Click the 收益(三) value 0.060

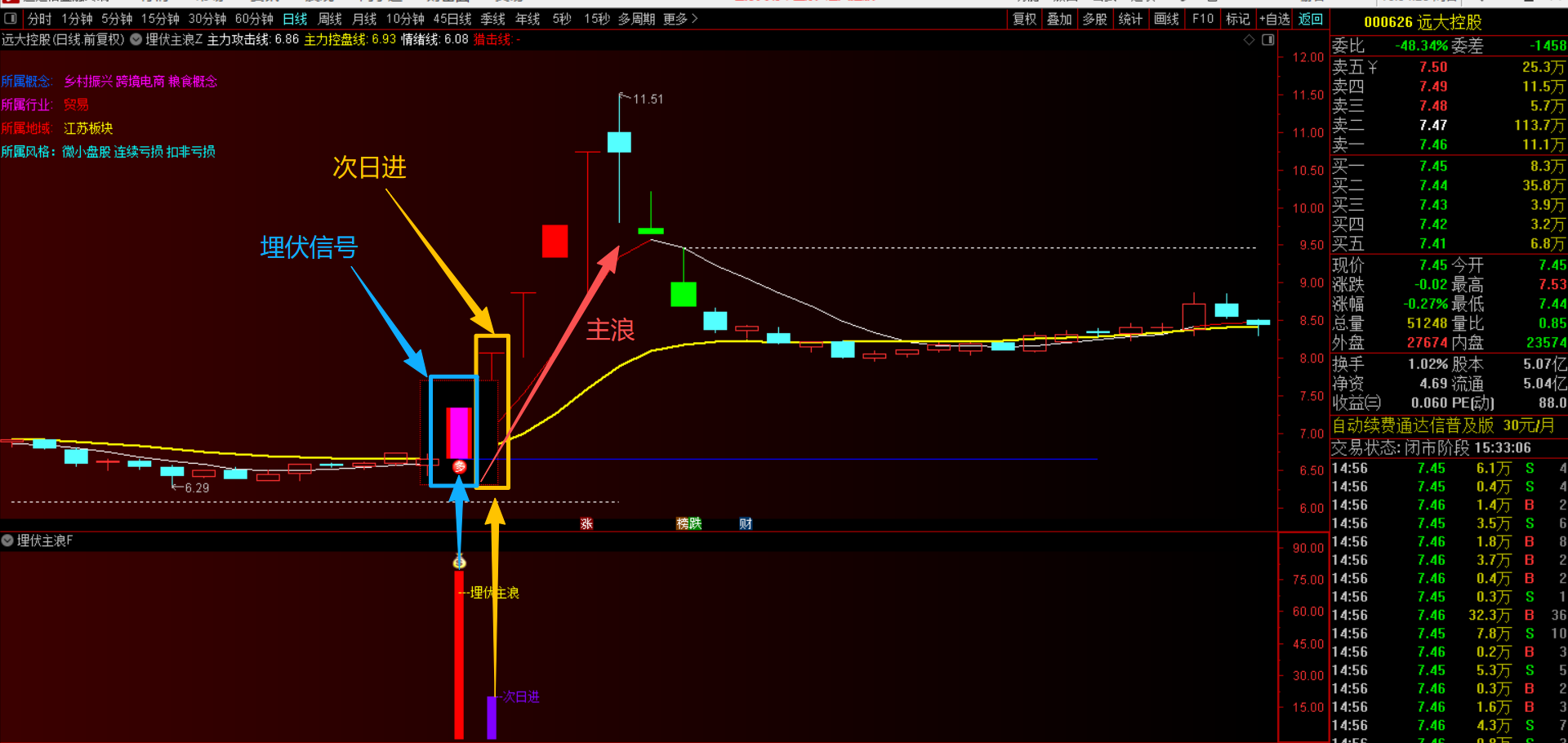pyautogui.click(x=1429, y=403)
